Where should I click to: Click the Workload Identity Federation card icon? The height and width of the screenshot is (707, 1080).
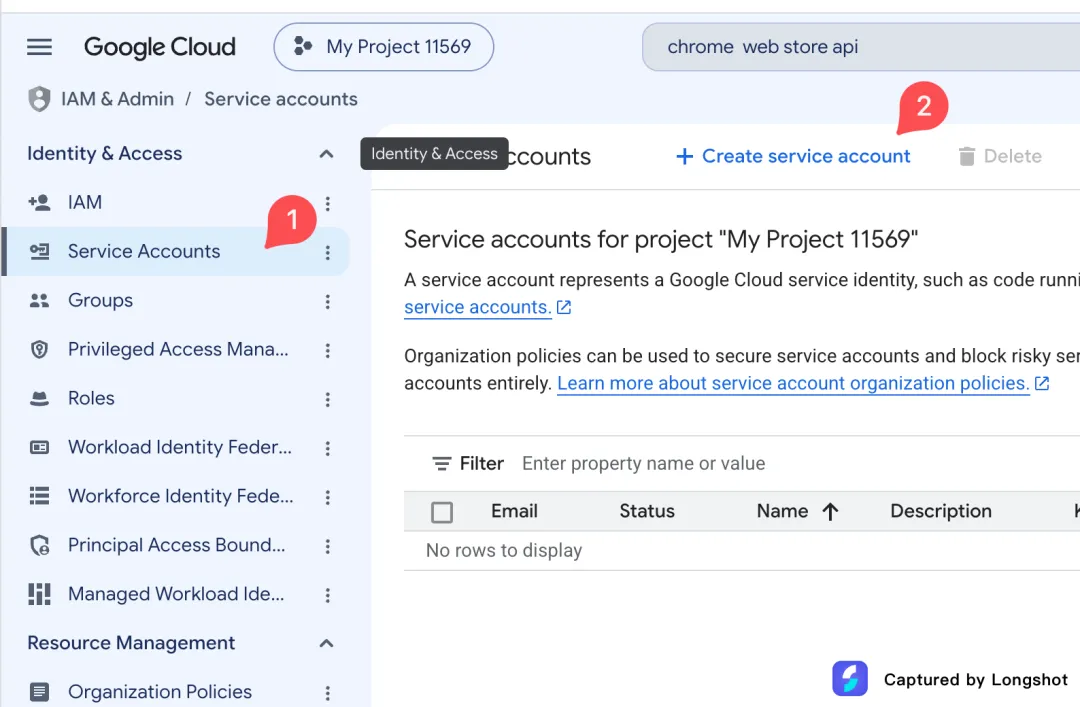[x=39, y=447]
